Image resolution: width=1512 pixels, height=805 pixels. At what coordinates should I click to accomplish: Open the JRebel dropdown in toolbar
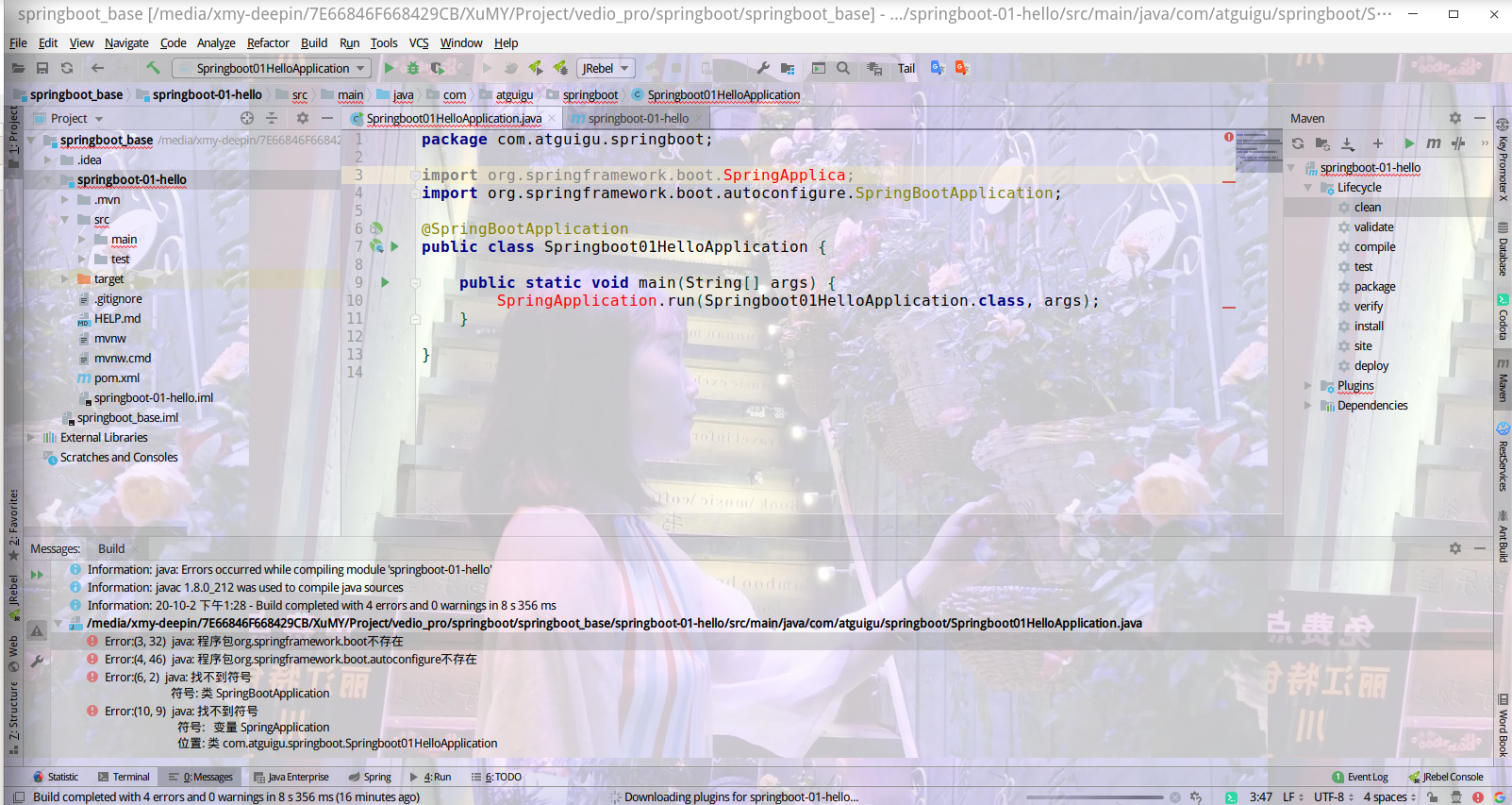(x=606, y=68)
